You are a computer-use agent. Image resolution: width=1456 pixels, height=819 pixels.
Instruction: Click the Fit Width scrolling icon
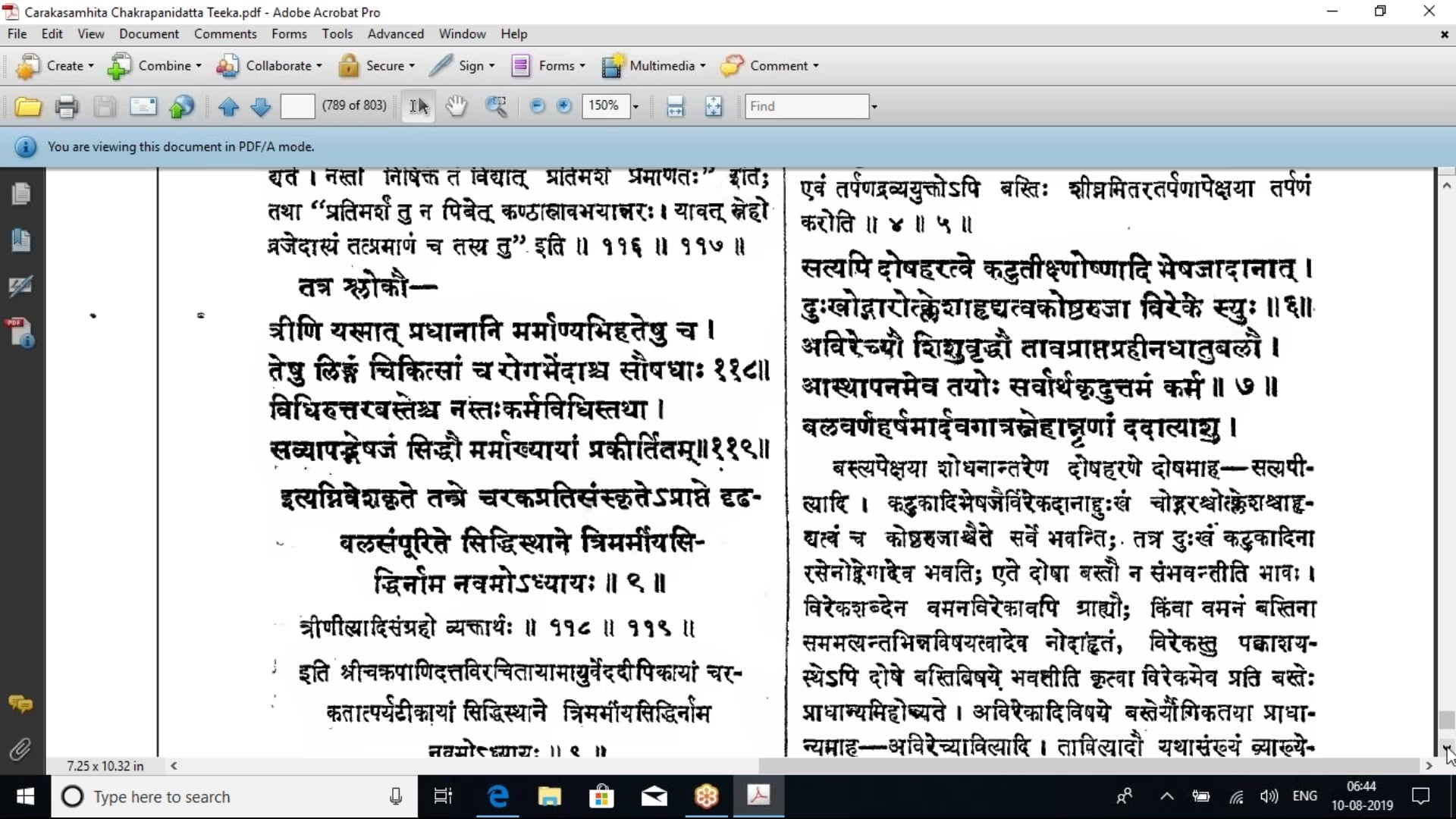click(x=675, y=106)
